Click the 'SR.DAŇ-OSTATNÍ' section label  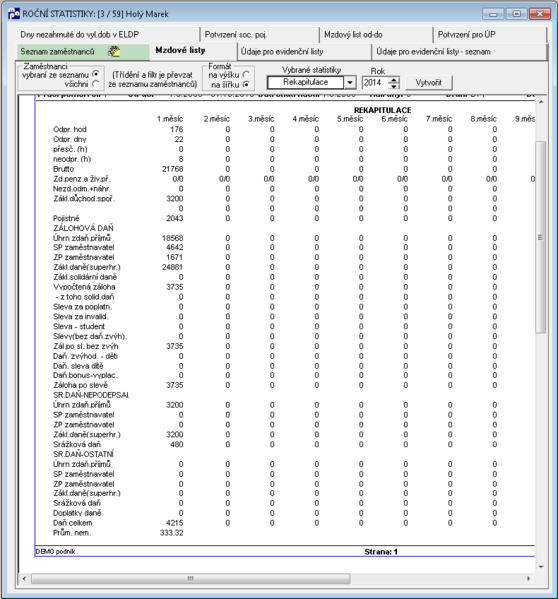(x=83, y=454)
